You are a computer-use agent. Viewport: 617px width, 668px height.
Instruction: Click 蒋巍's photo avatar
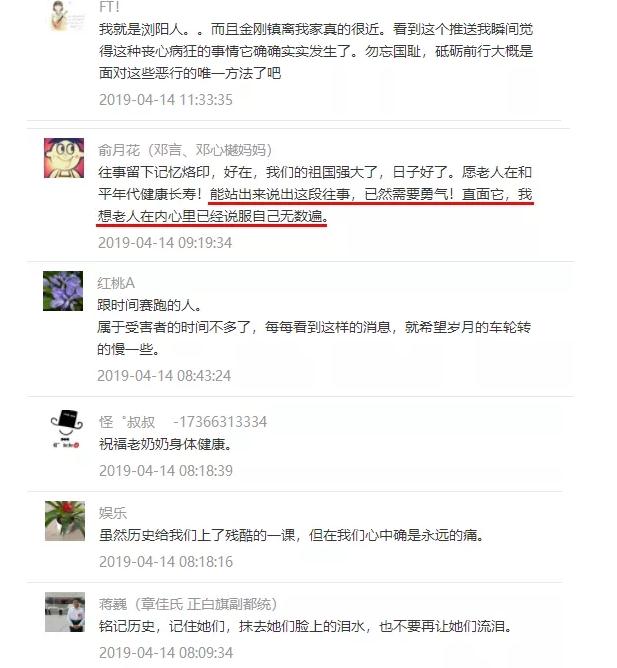pyautogui.click(x=65, y=612)
